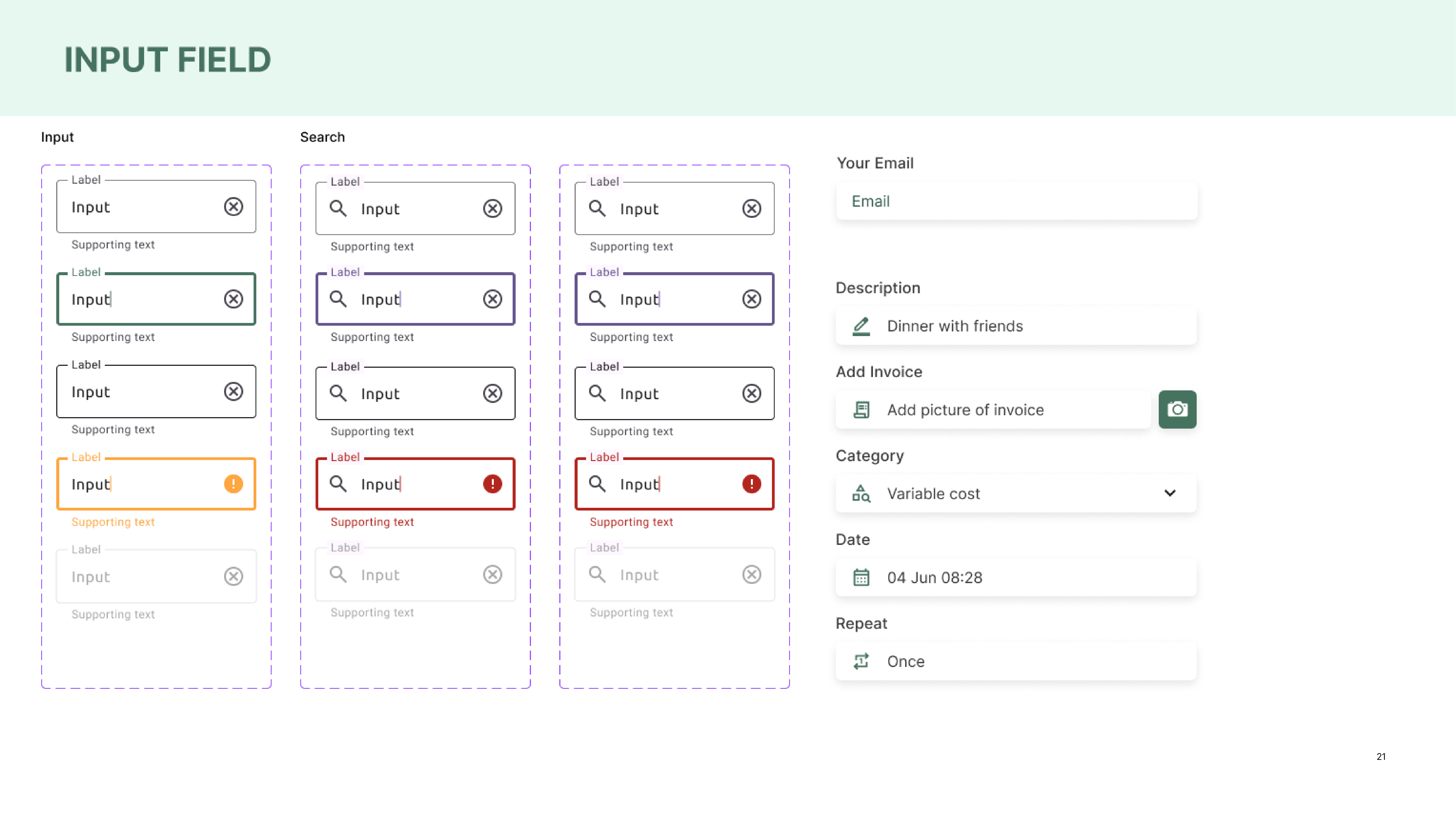The height and width of the screenshot is (819, 1456).
Task: Click the Once repeat field
Action: click(x=1016, y=661)
